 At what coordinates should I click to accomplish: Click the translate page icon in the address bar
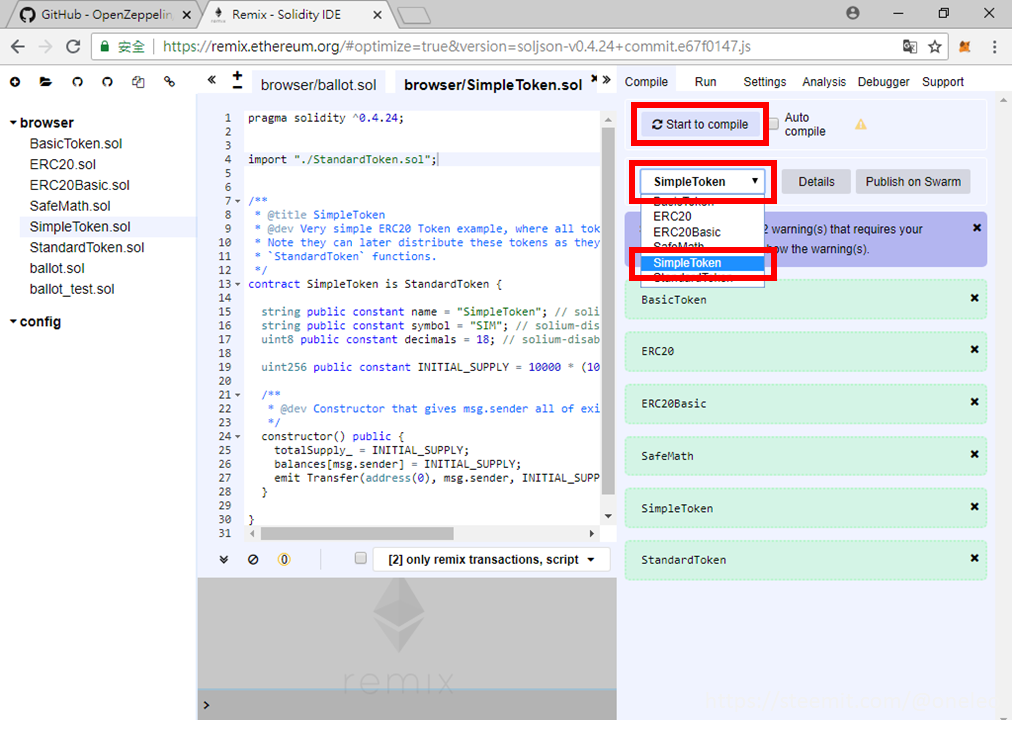click(x=910, y=47)
